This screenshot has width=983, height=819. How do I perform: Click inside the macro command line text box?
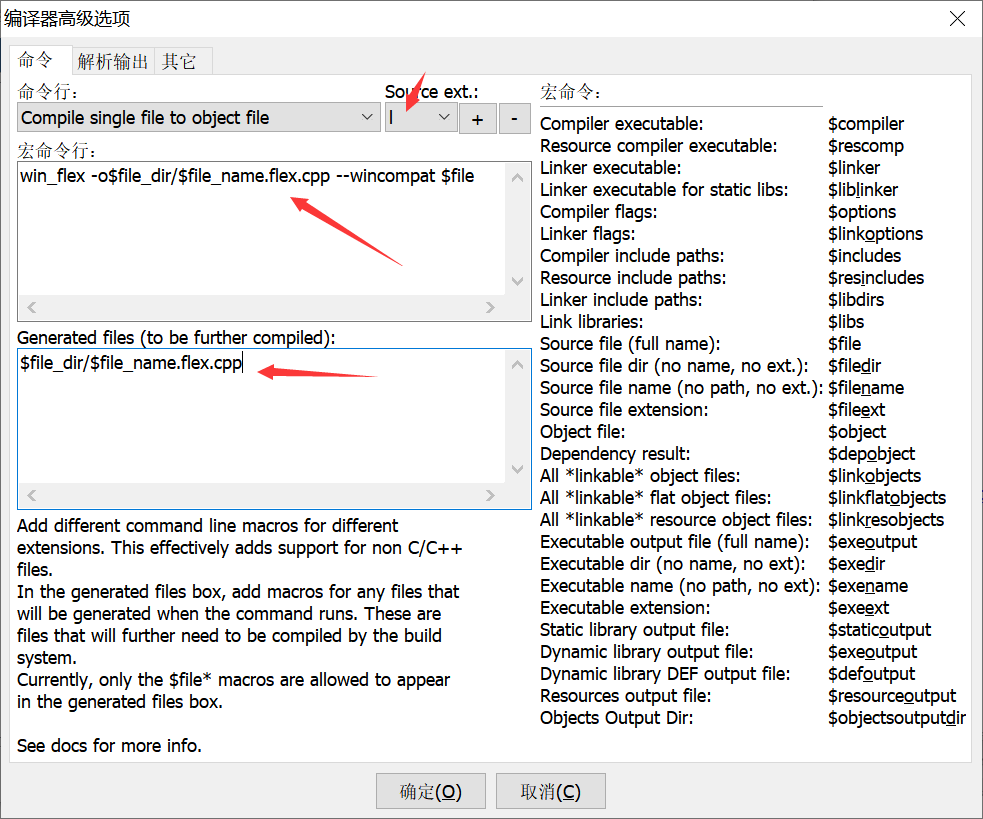point(261,229)
